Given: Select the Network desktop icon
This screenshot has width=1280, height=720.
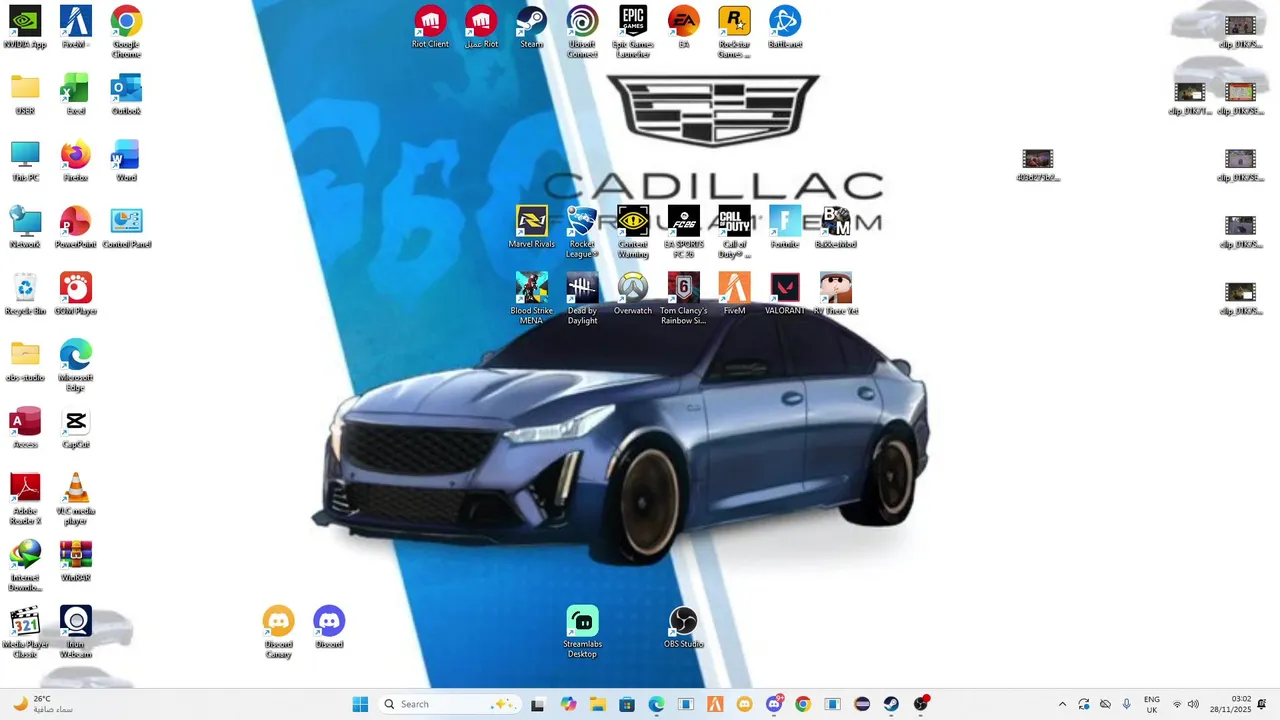Looking at the screenshot, I should (x=25, y=228).
